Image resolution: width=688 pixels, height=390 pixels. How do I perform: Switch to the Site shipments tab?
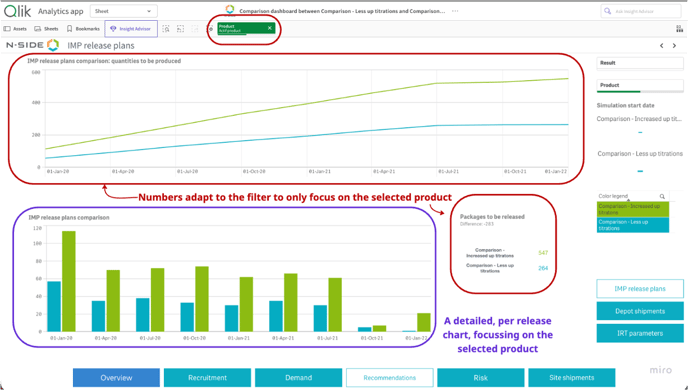(572, 378)
